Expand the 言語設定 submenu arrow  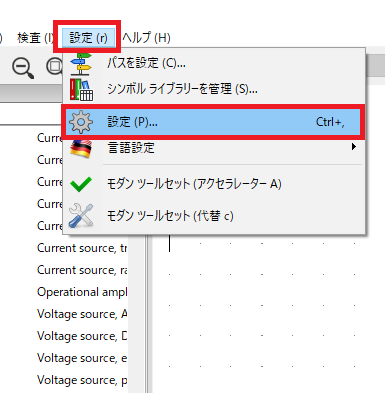354,147
